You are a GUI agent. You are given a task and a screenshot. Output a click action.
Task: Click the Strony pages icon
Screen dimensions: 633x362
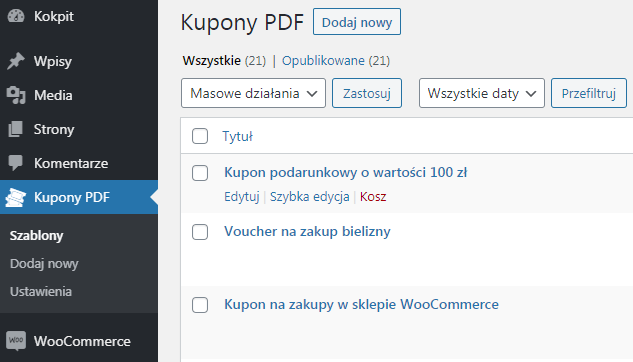click(x=16, y=129)
